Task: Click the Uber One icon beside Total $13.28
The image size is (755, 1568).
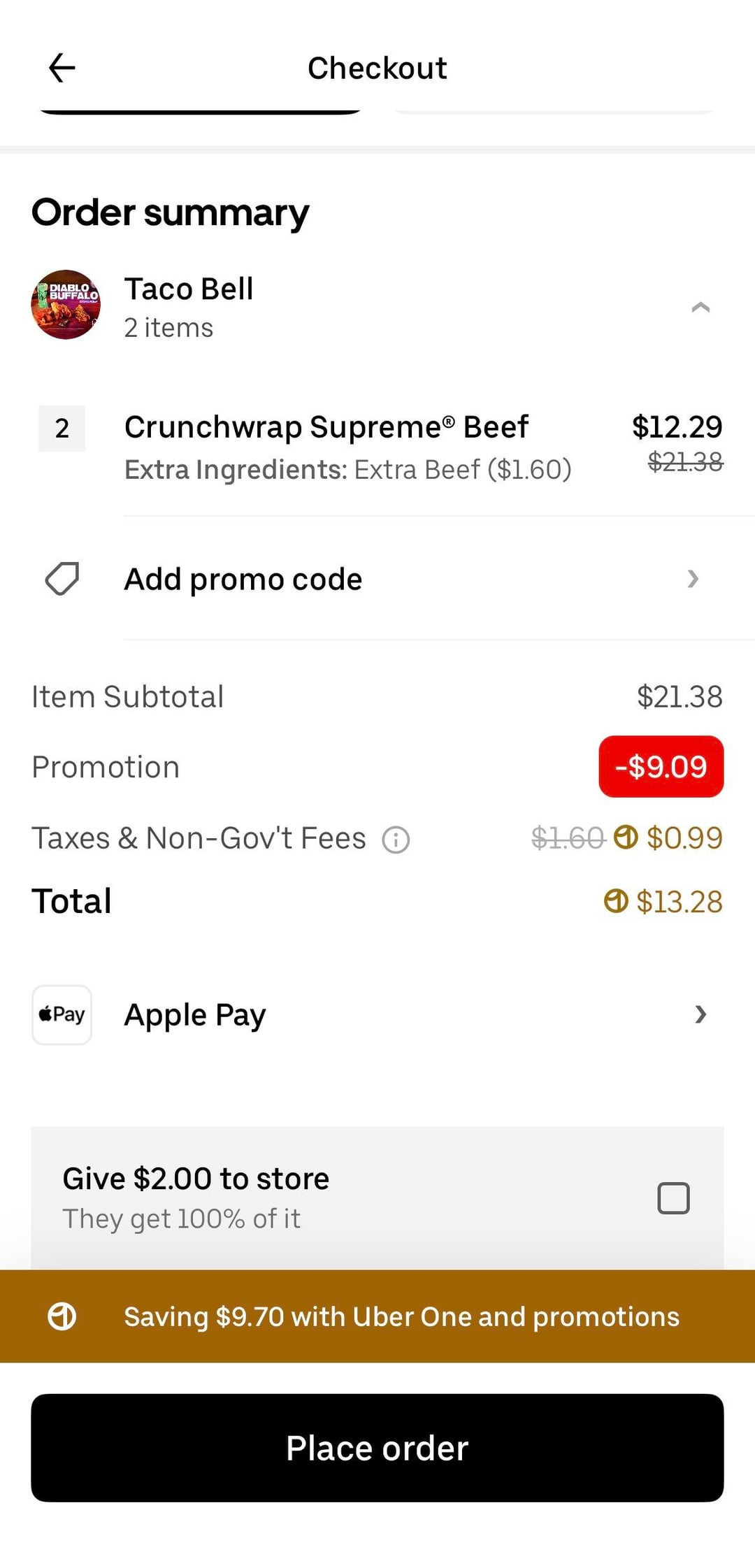Action: [616, 901]
